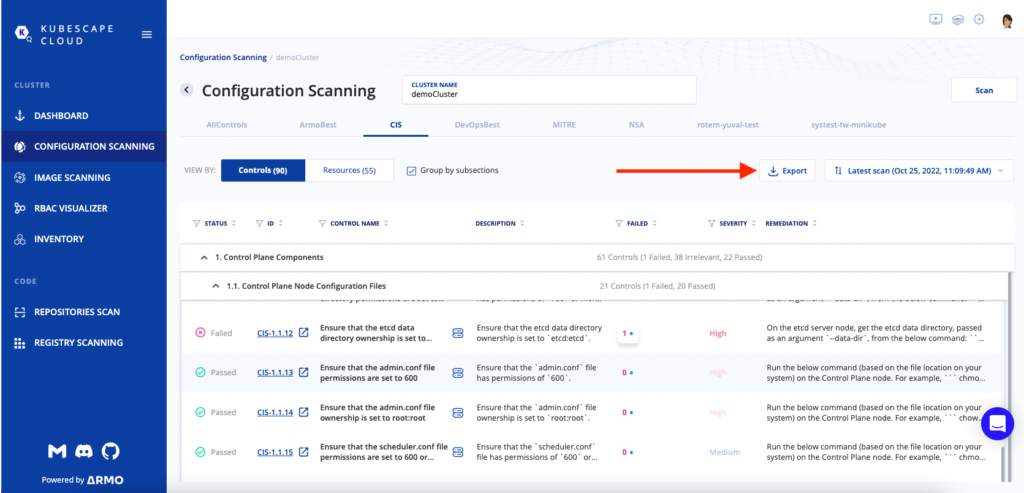Switch to the MITRE tab
The image size is (1024, 493).
564,125
